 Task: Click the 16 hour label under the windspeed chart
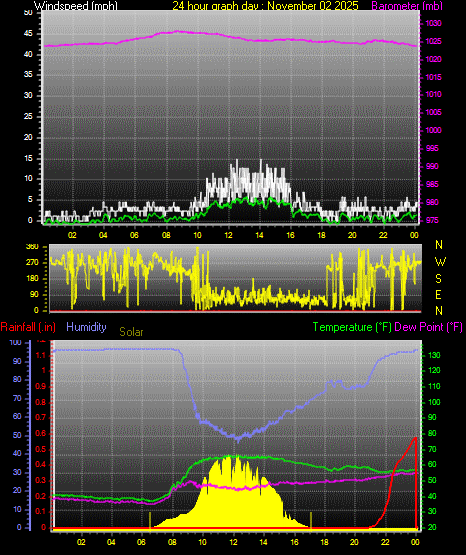click(x=290, y=235)
